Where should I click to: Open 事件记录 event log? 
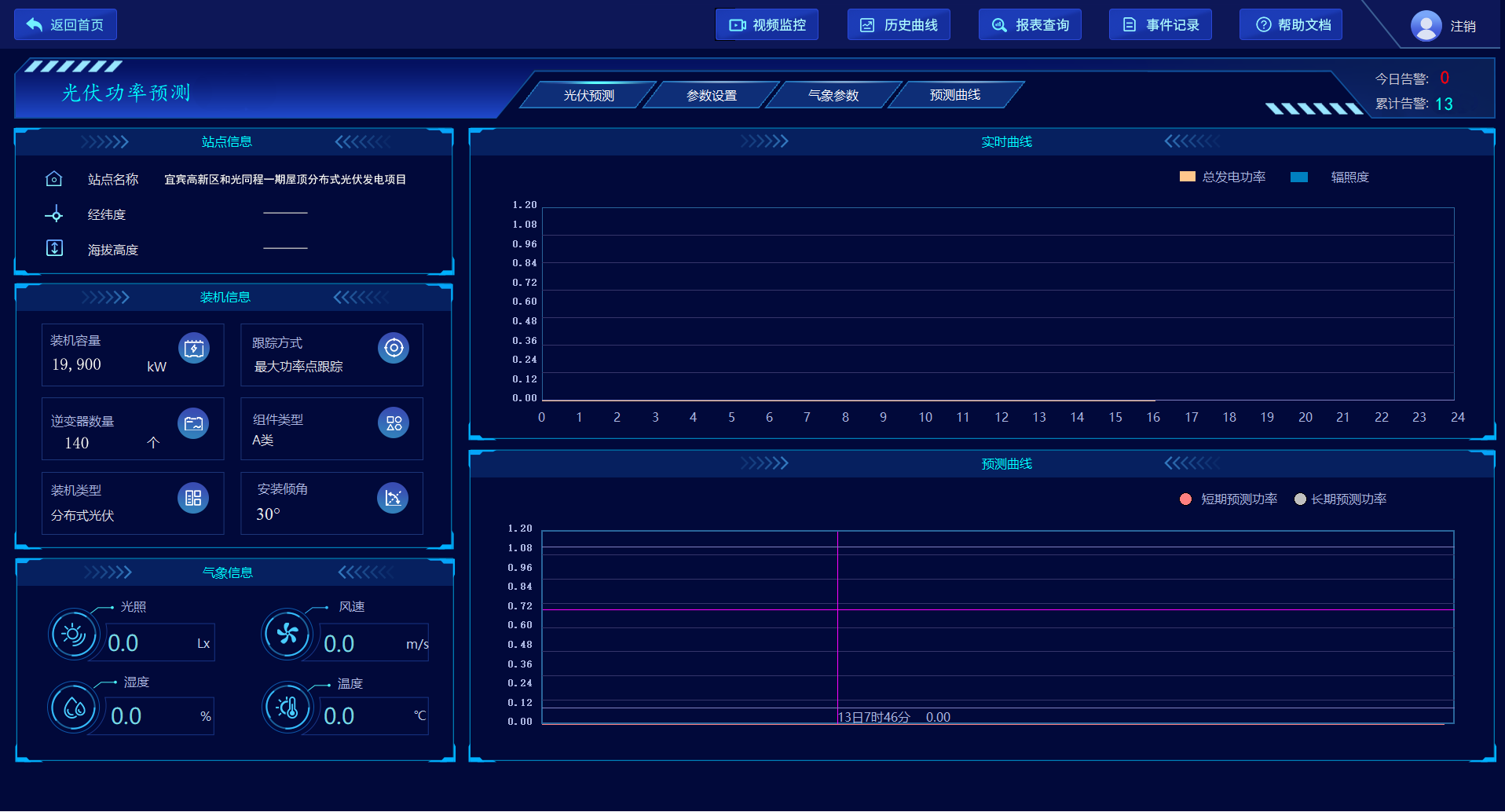(1160, 24)
